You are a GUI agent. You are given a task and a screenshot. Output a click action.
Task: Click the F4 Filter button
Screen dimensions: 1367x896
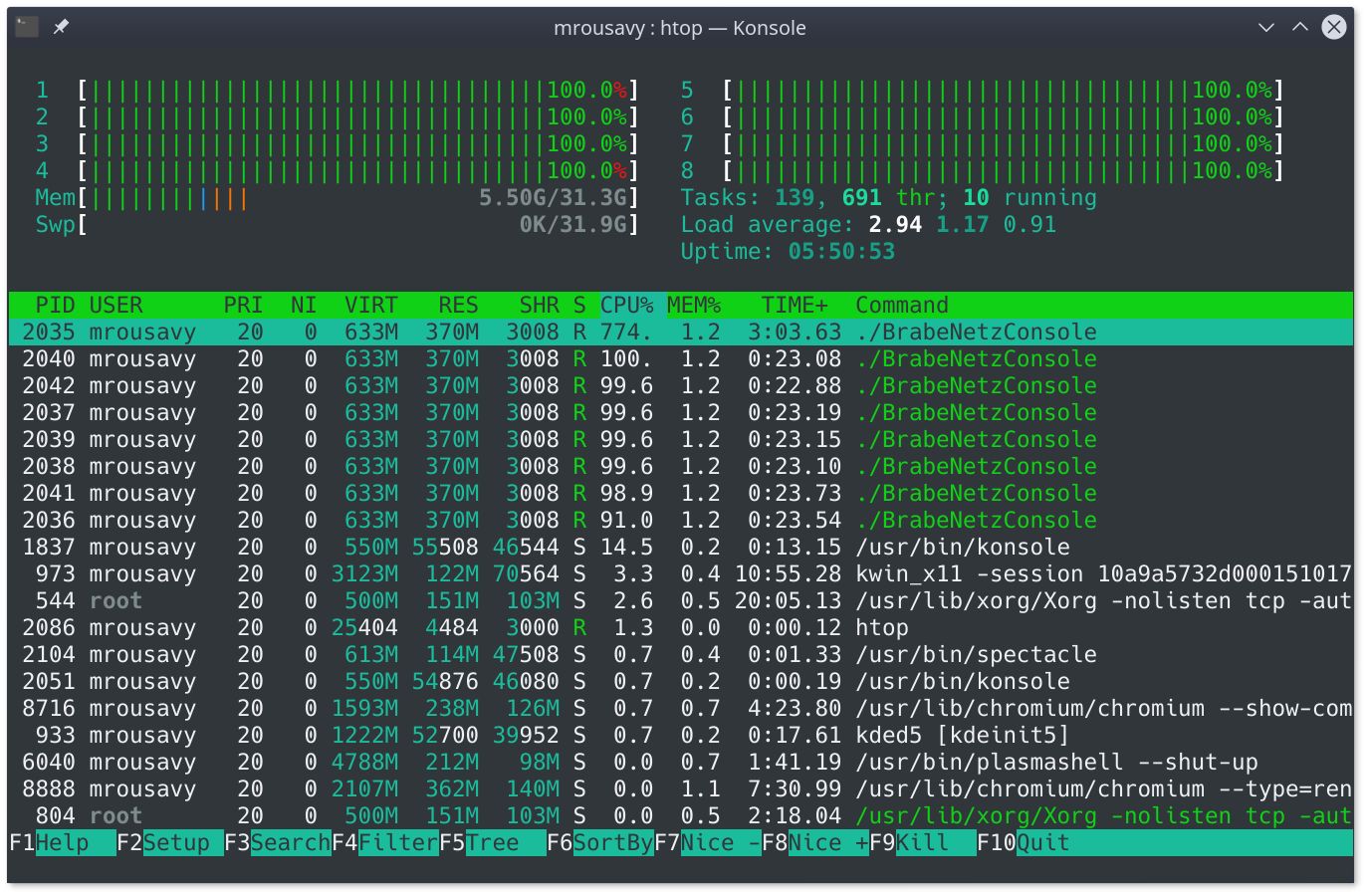click(x=384, y=843)
